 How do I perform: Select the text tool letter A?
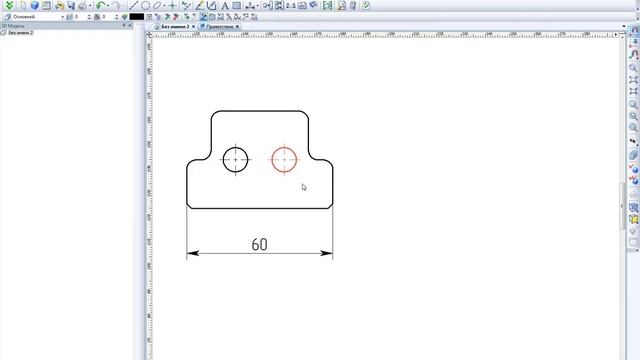(x=224, y=6)
